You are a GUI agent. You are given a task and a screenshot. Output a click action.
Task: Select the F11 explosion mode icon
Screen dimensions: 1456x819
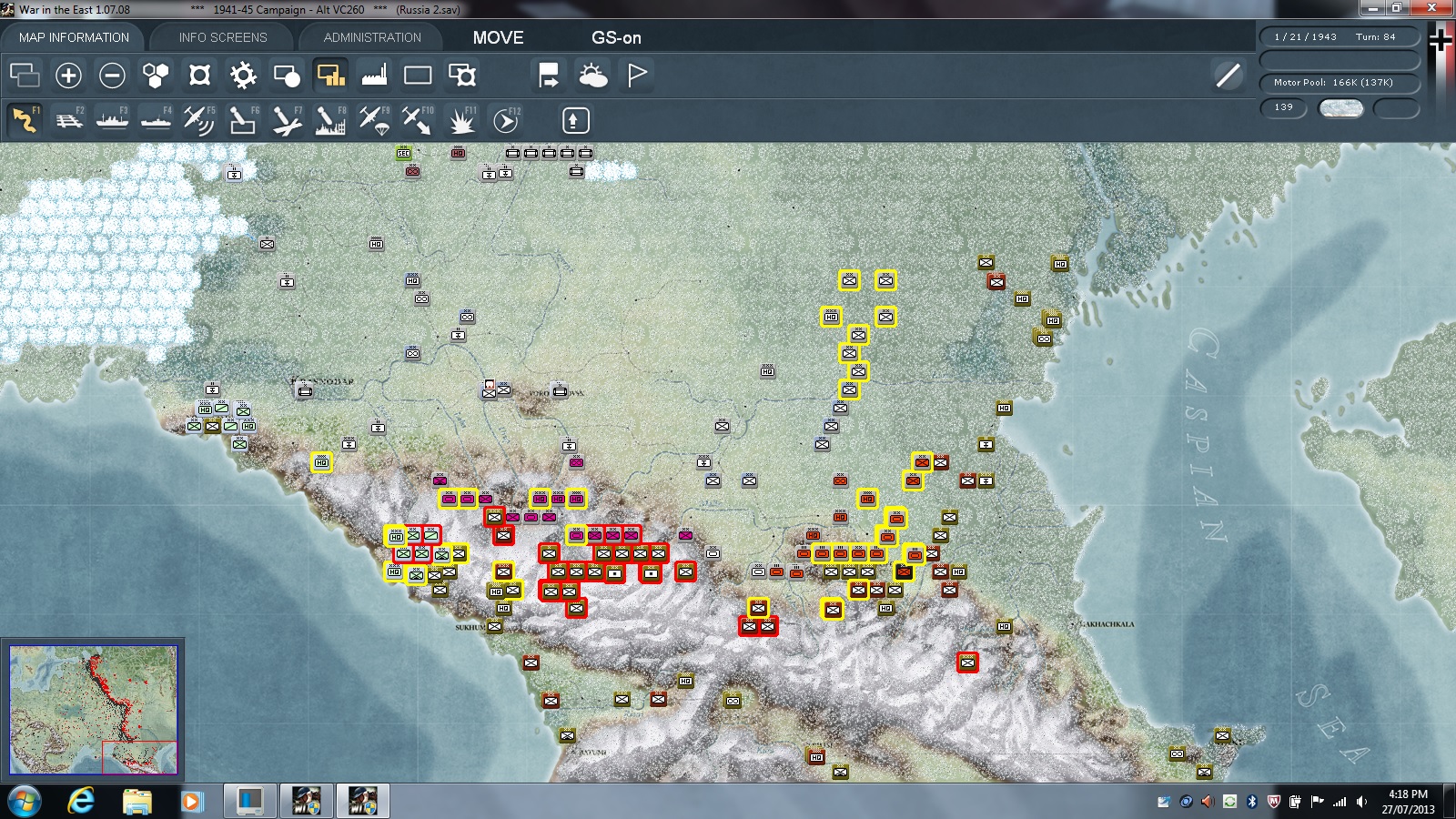(461, 120)
